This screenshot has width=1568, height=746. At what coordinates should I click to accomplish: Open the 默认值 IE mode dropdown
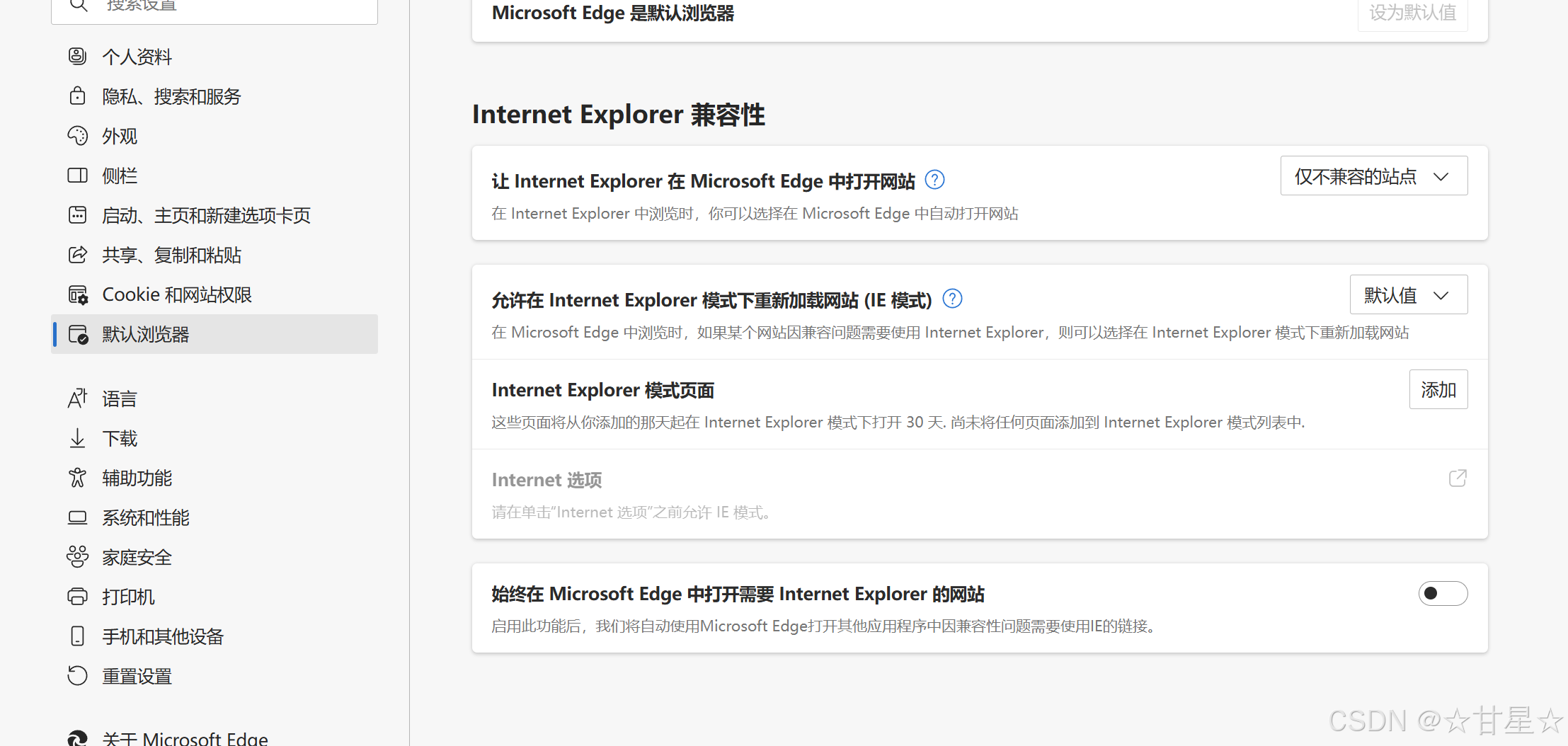(1409, 294)
